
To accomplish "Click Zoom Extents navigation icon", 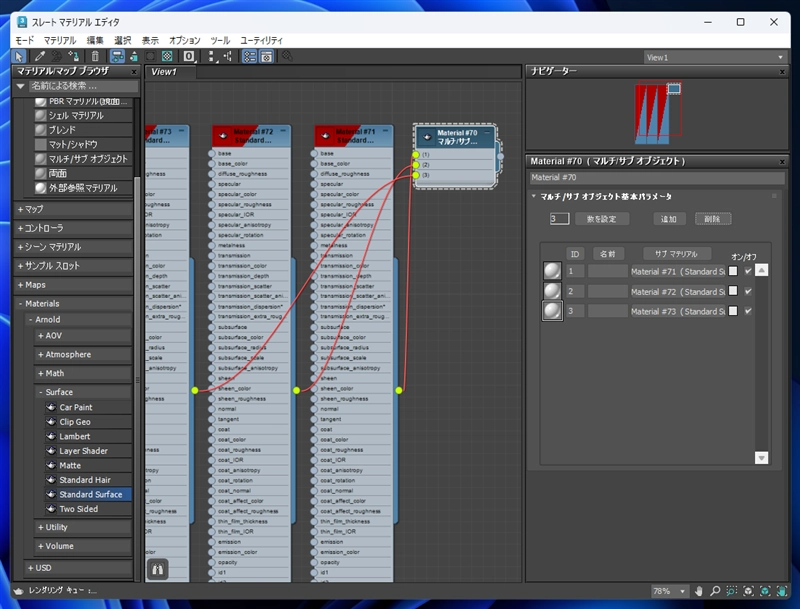I will 748,591.
